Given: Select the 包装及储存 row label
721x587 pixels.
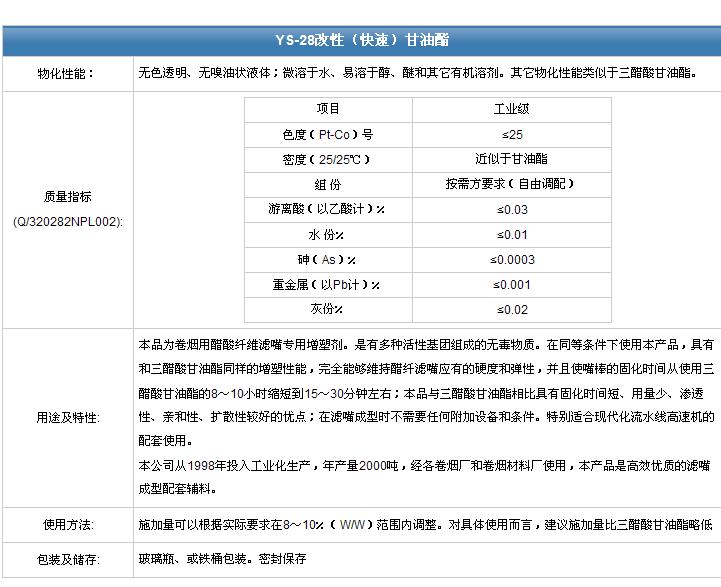Looking at the screenshot, I should point(67,559).
